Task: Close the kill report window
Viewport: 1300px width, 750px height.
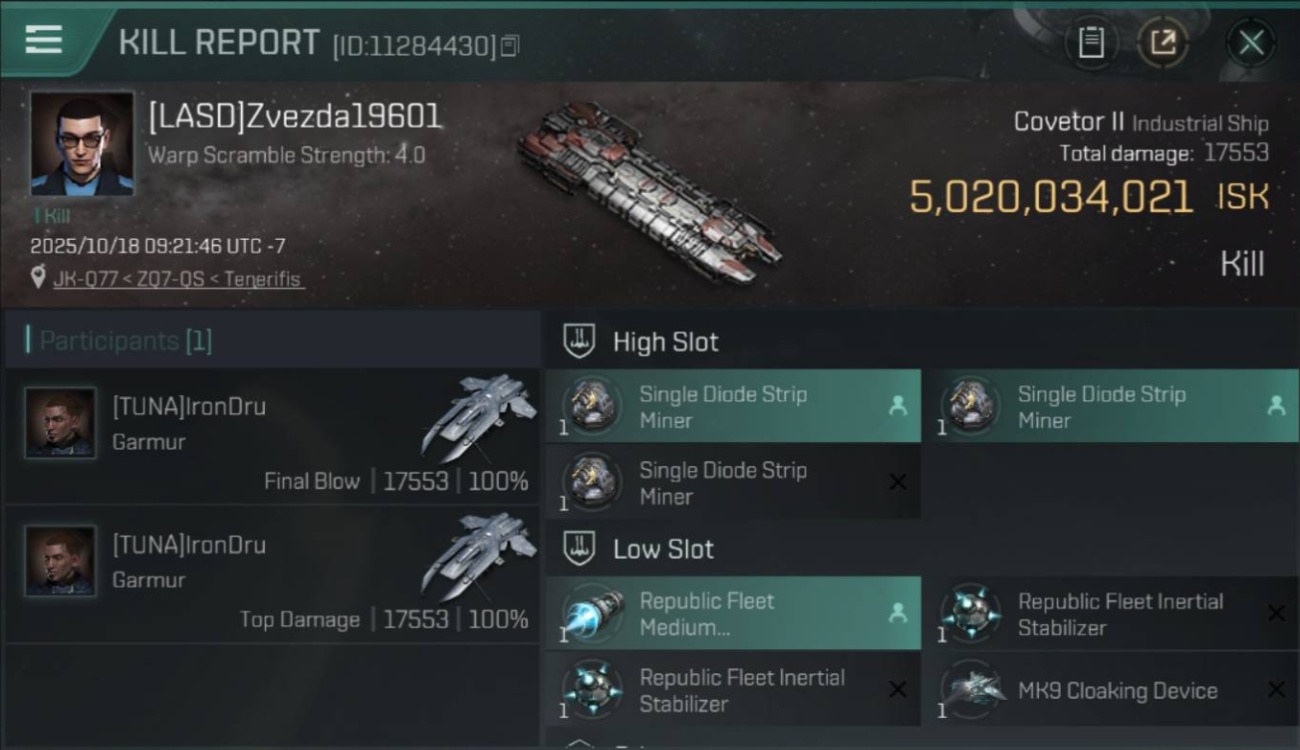Action: tap(1251, 43)
